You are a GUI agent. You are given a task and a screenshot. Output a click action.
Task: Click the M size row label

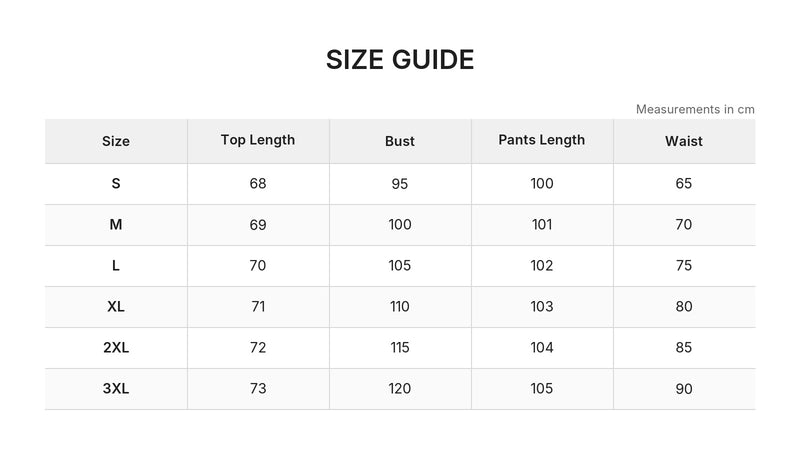(116, 224)
